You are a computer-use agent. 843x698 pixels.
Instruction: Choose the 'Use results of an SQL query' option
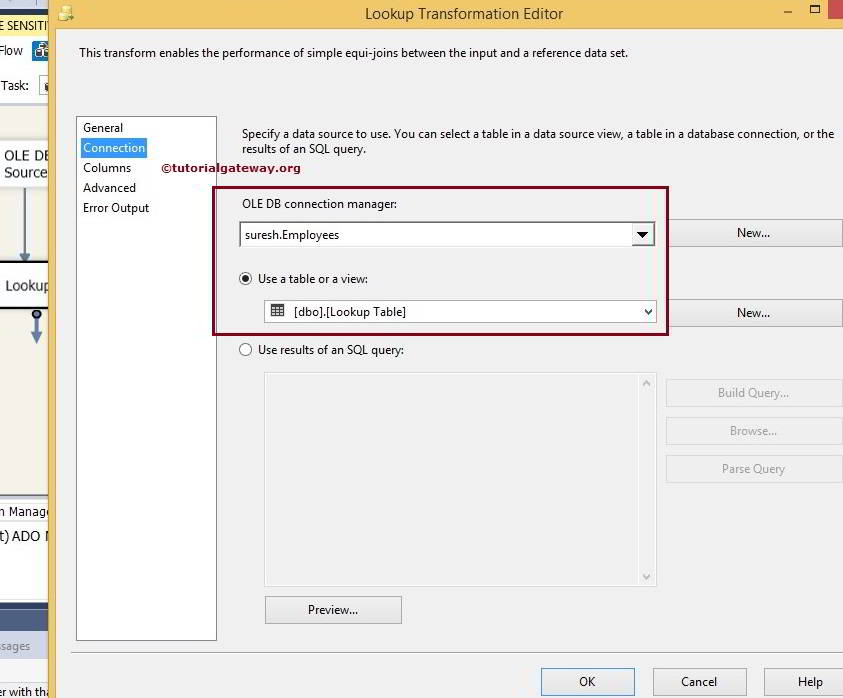[245, 349]
